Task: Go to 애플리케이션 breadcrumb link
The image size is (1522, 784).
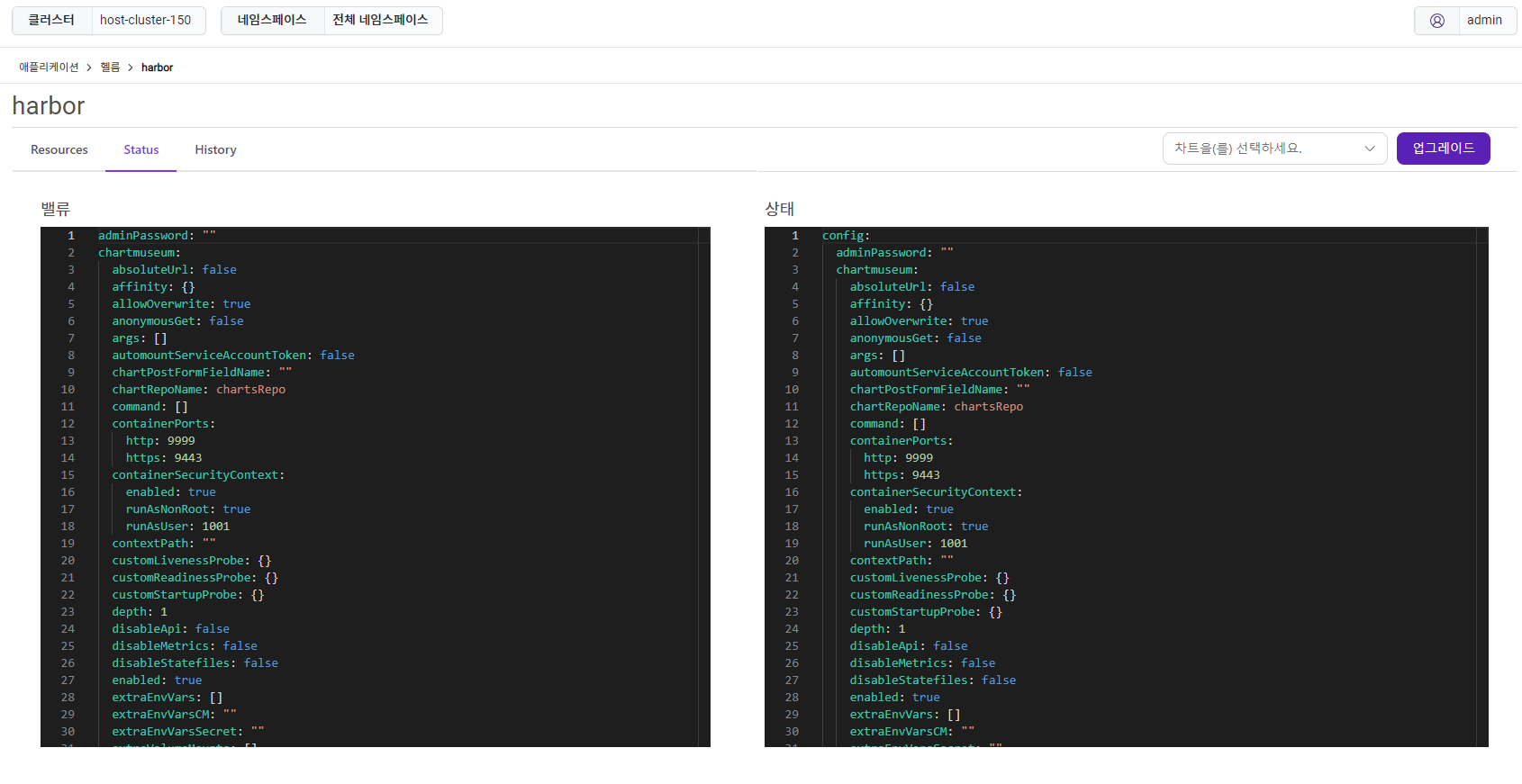Action: (x=49, y=68)
